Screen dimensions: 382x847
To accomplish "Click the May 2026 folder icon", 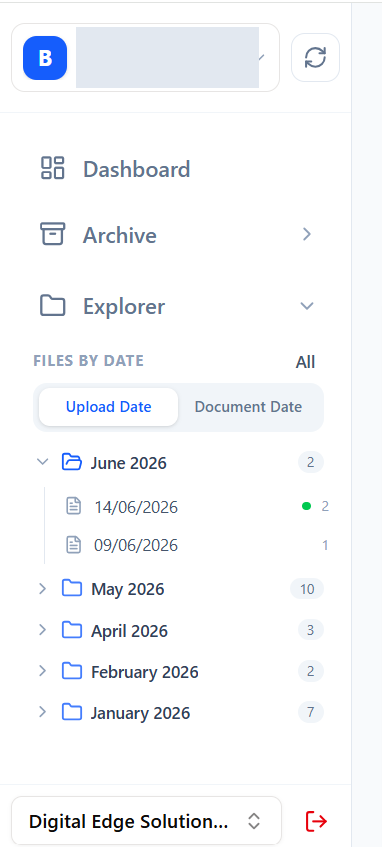I will (72, 588).
